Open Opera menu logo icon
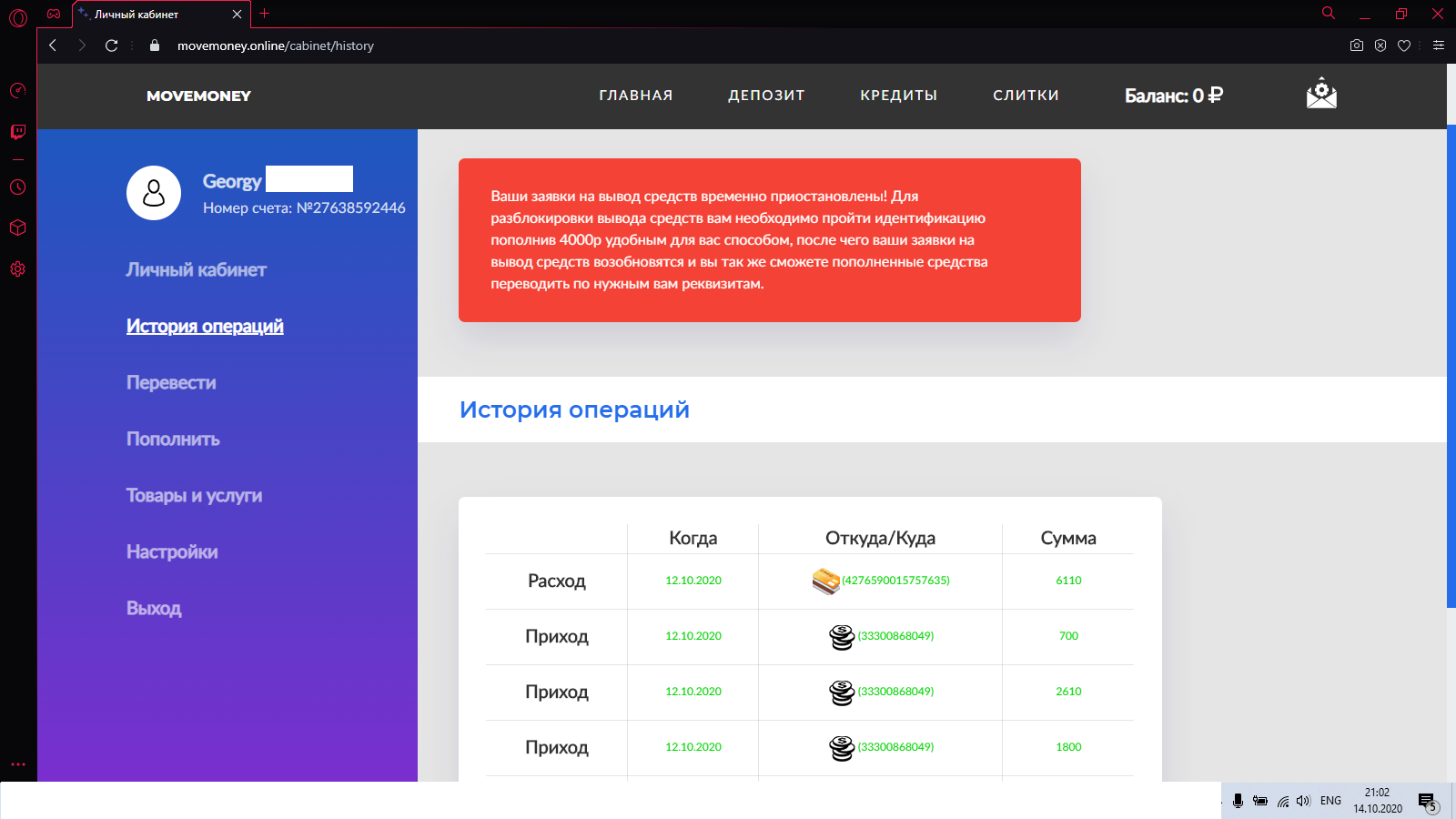1456x819 pixels. (18, 17)
